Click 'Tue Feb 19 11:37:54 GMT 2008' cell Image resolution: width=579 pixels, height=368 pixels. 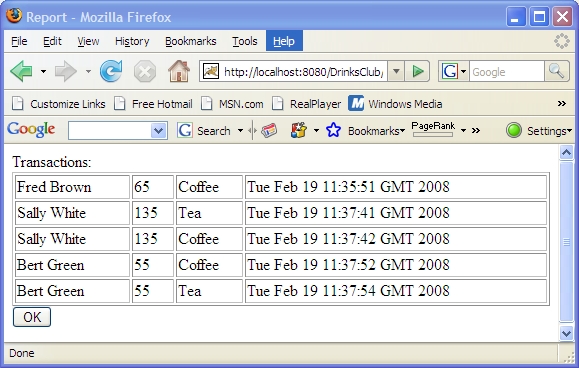tap(396, 291)
